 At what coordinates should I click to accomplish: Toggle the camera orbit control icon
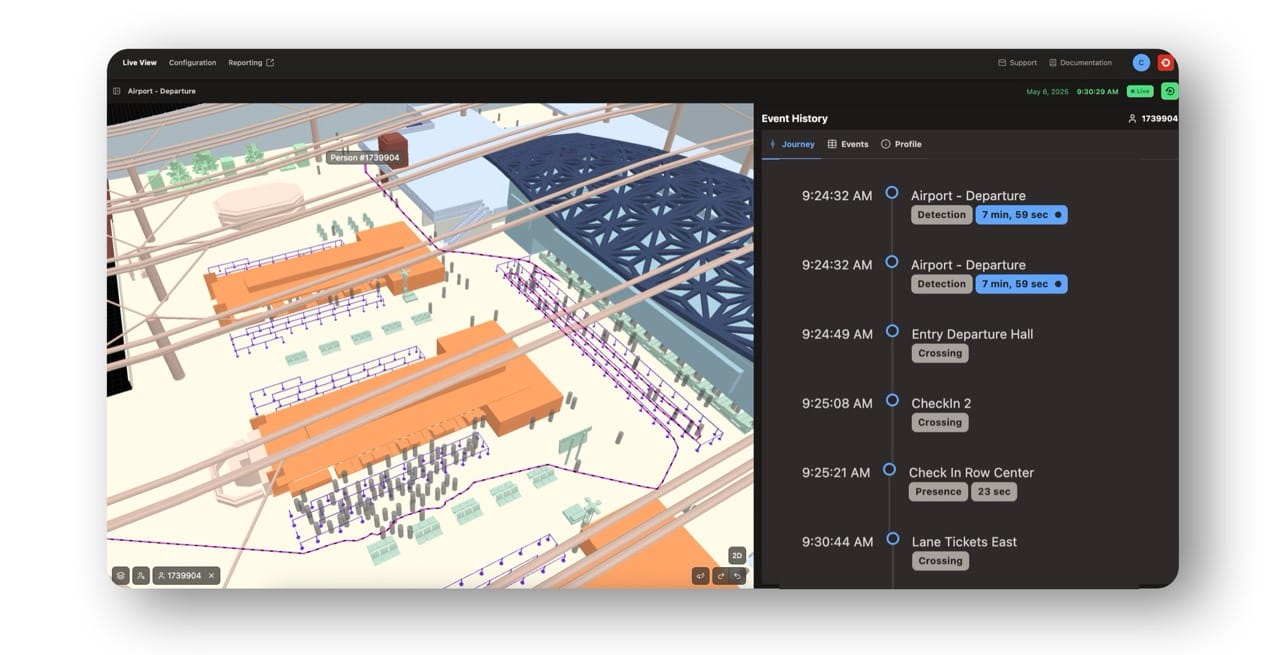pos(701,576)
